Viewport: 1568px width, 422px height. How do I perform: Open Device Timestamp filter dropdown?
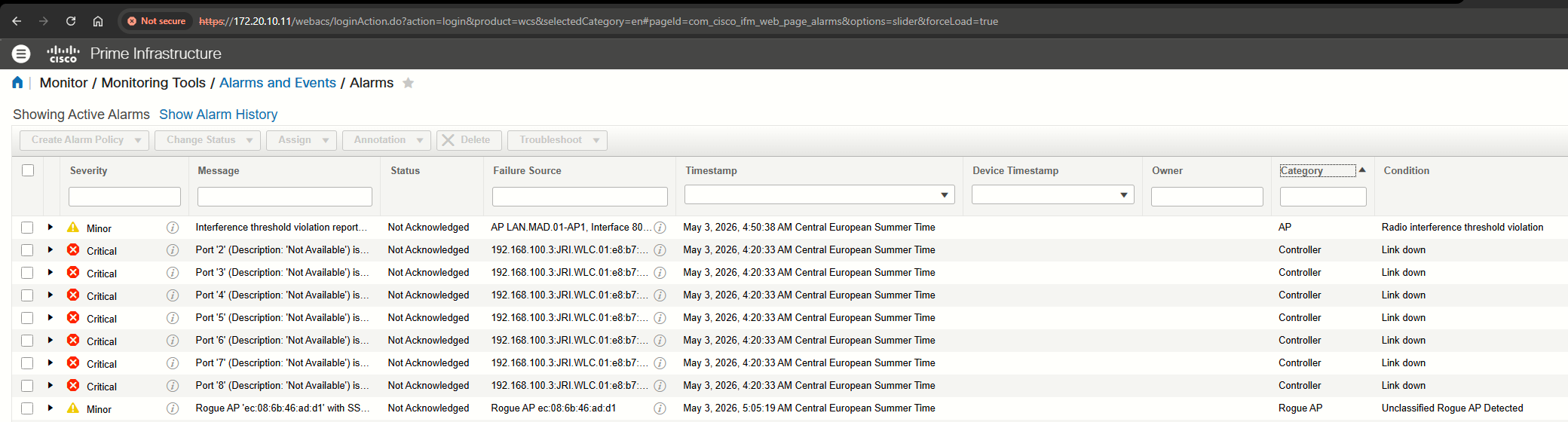(x=1123, y=195)
